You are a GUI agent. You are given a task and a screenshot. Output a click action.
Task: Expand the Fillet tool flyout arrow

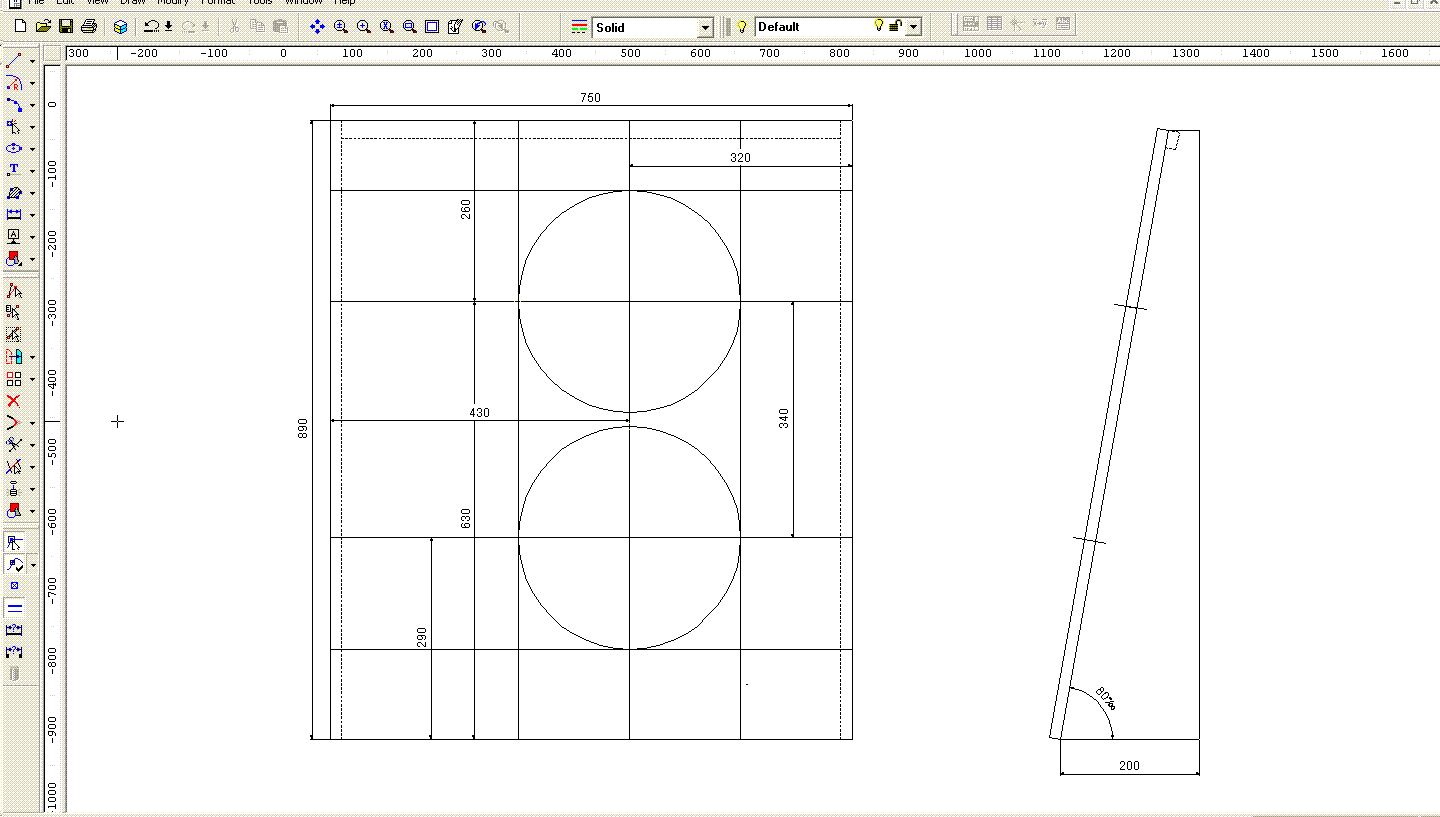click(32, 423)
